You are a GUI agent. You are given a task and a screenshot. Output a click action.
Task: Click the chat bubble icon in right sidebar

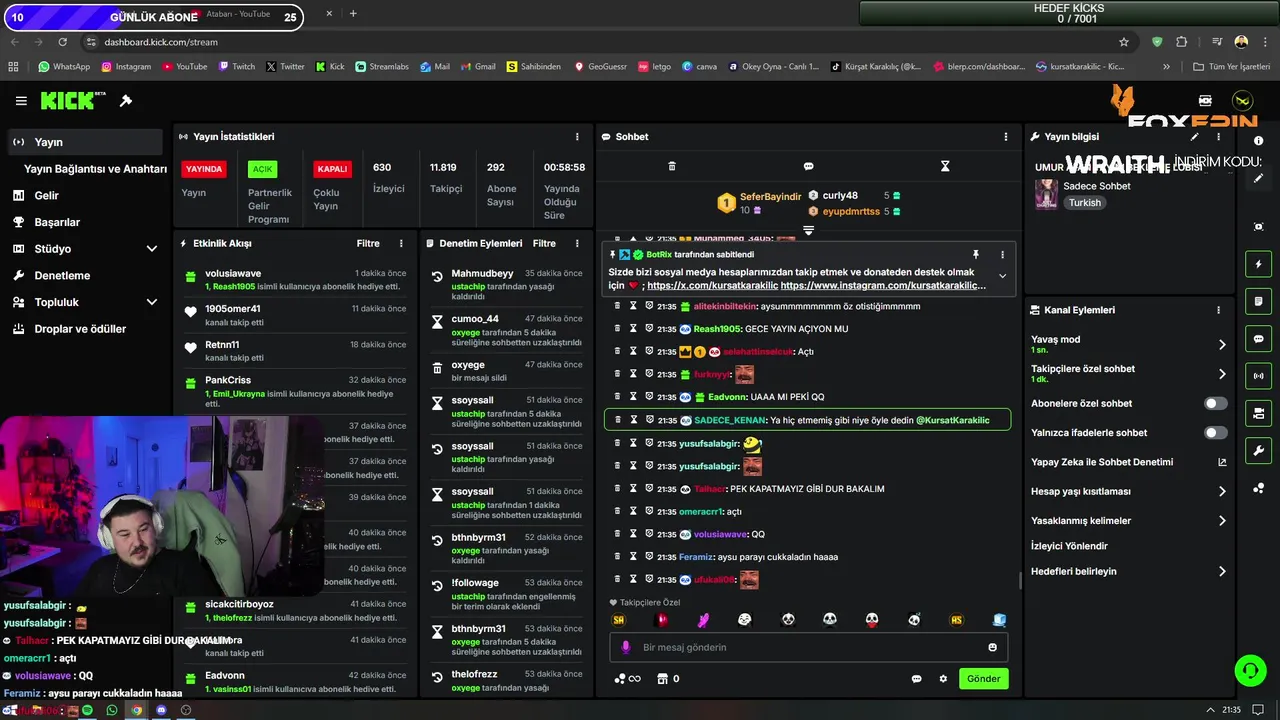point(1259,339)
